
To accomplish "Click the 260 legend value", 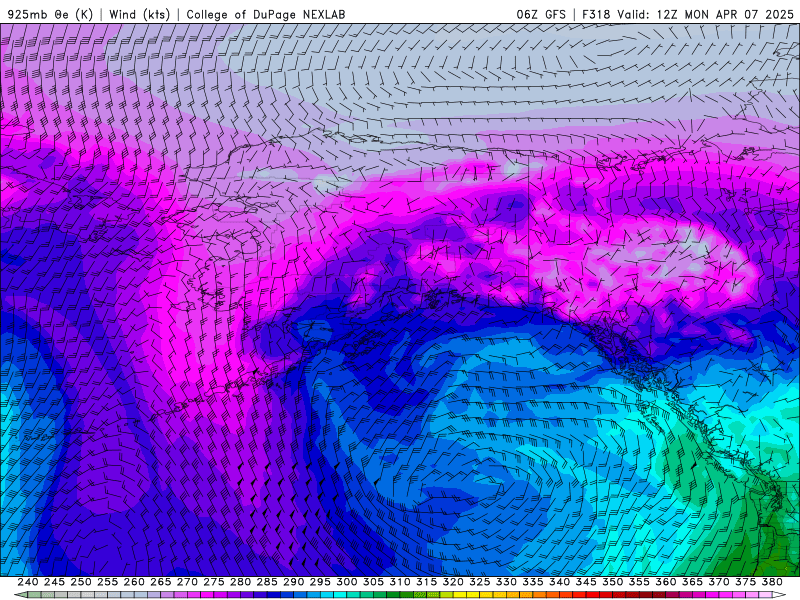I will click(134, 582).
